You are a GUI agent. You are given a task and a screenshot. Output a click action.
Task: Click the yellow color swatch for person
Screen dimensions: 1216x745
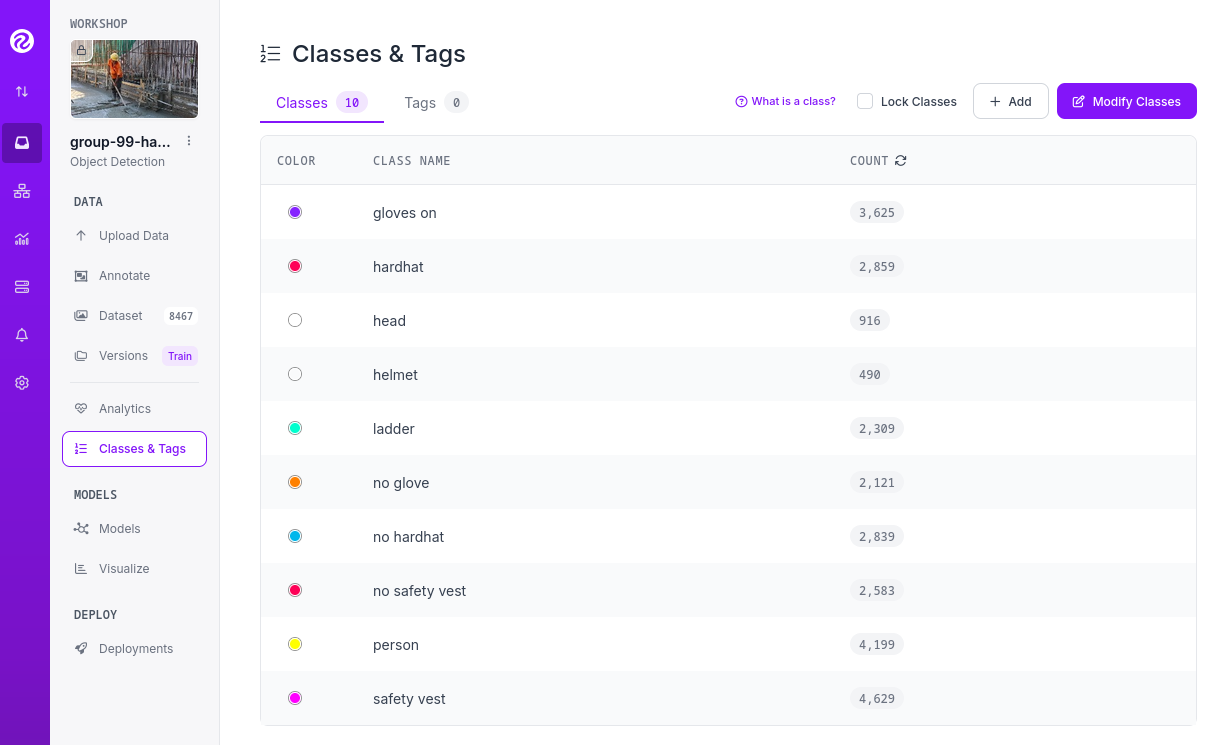295,644
